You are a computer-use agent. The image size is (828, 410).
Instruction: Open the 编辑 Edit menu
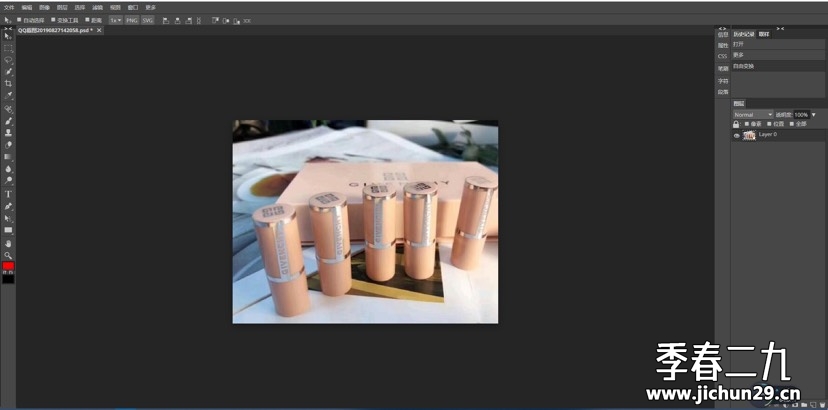[x=27, y=8]
